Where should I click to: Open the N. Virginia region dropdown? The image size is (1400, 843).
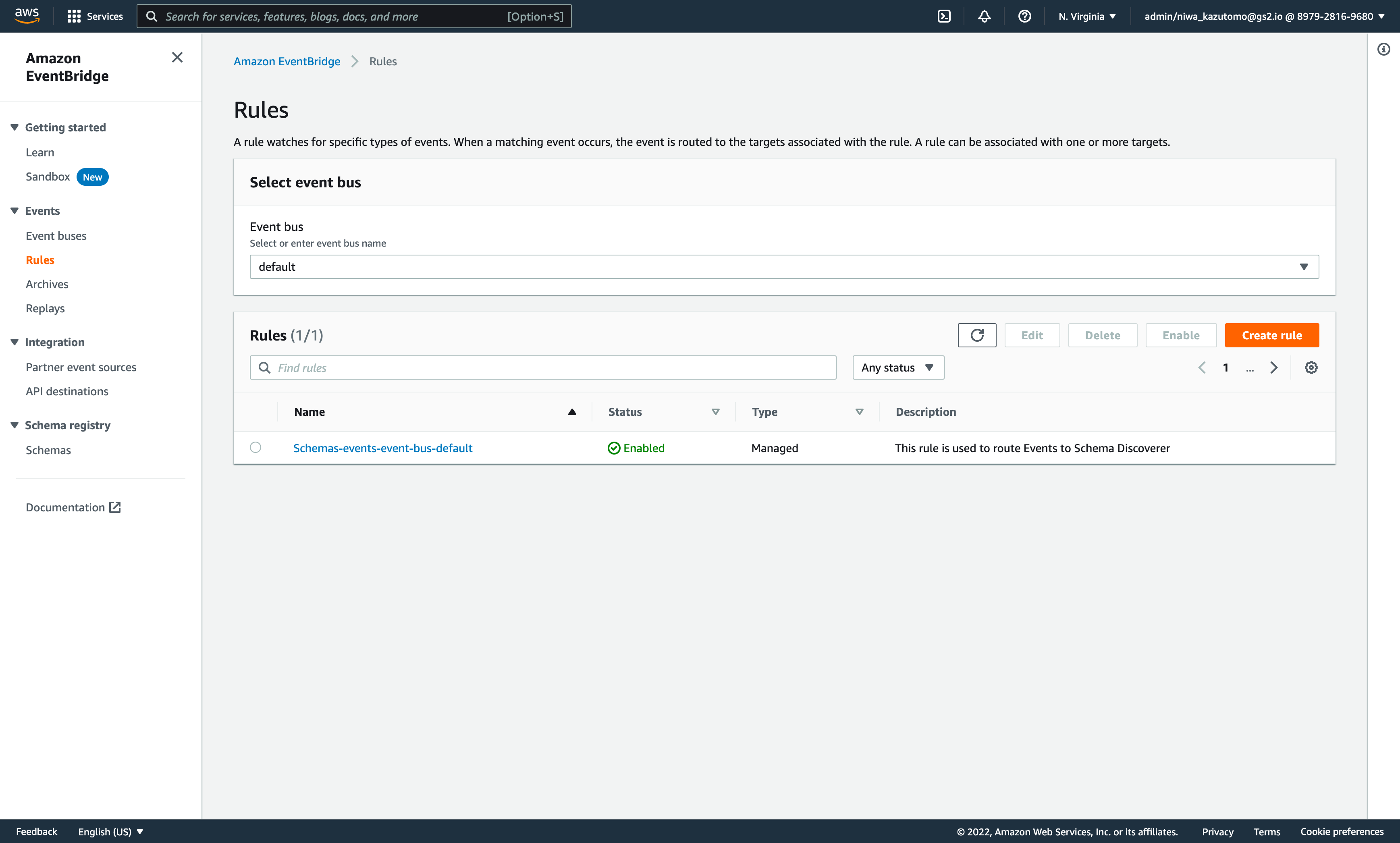click(1087, 17)
